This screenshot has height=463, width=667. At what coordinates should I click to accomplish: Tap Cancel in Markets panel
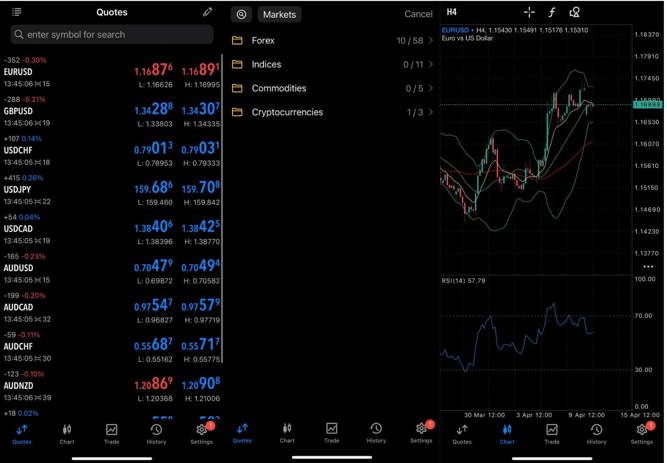coord(418,14)
